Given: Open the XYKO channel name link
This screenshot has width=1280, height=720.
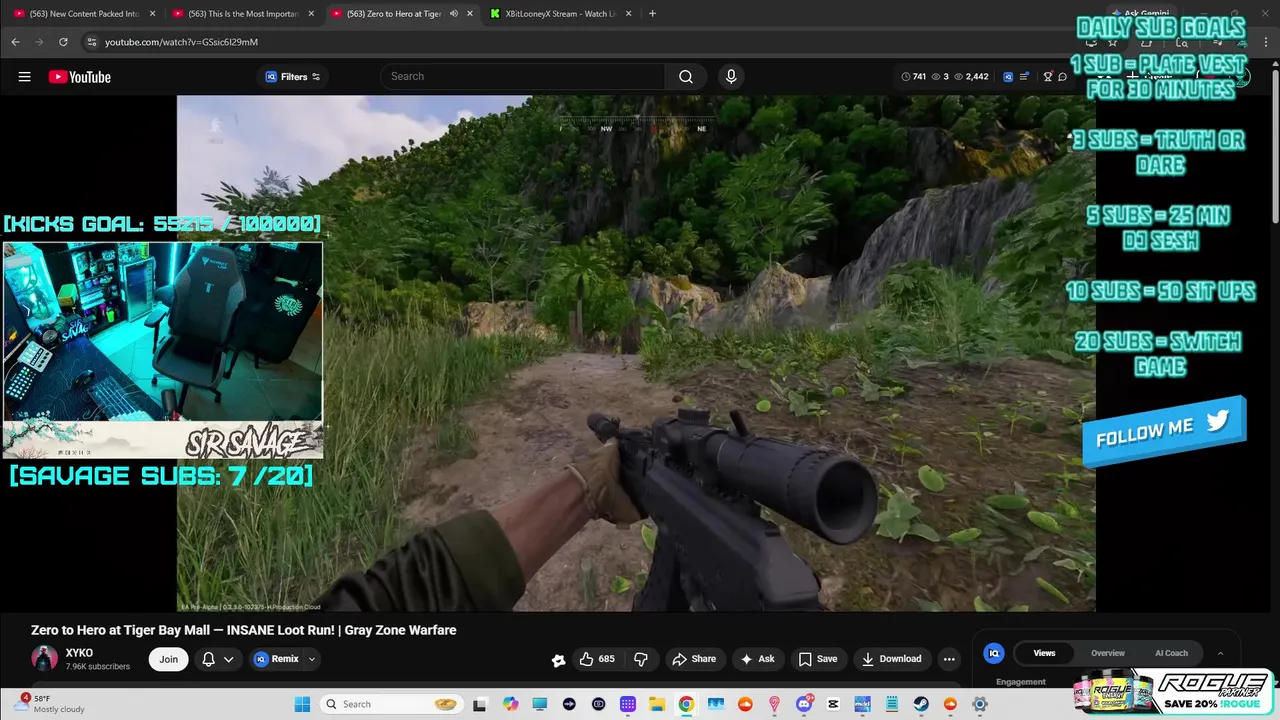Looking at the screenshot, I should tap(79, 653).
